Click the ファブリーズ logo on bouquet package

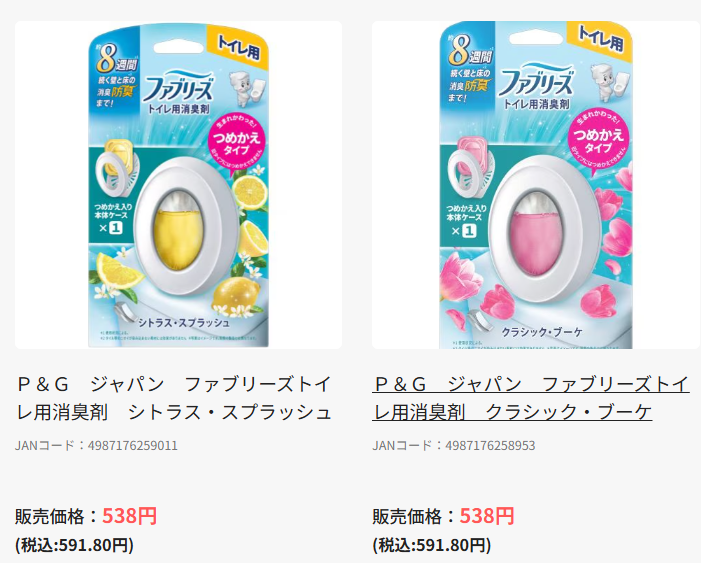pyautogui.click(x=536, y=81)
